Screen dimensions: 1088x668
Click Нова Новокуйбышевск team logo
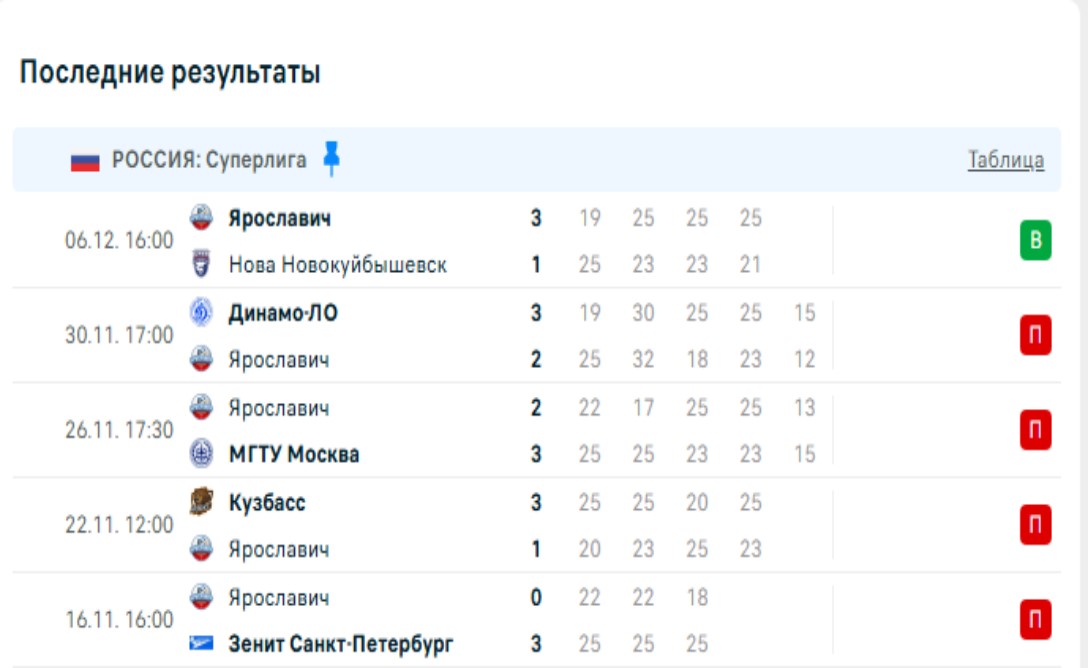[x=201, y=264]
